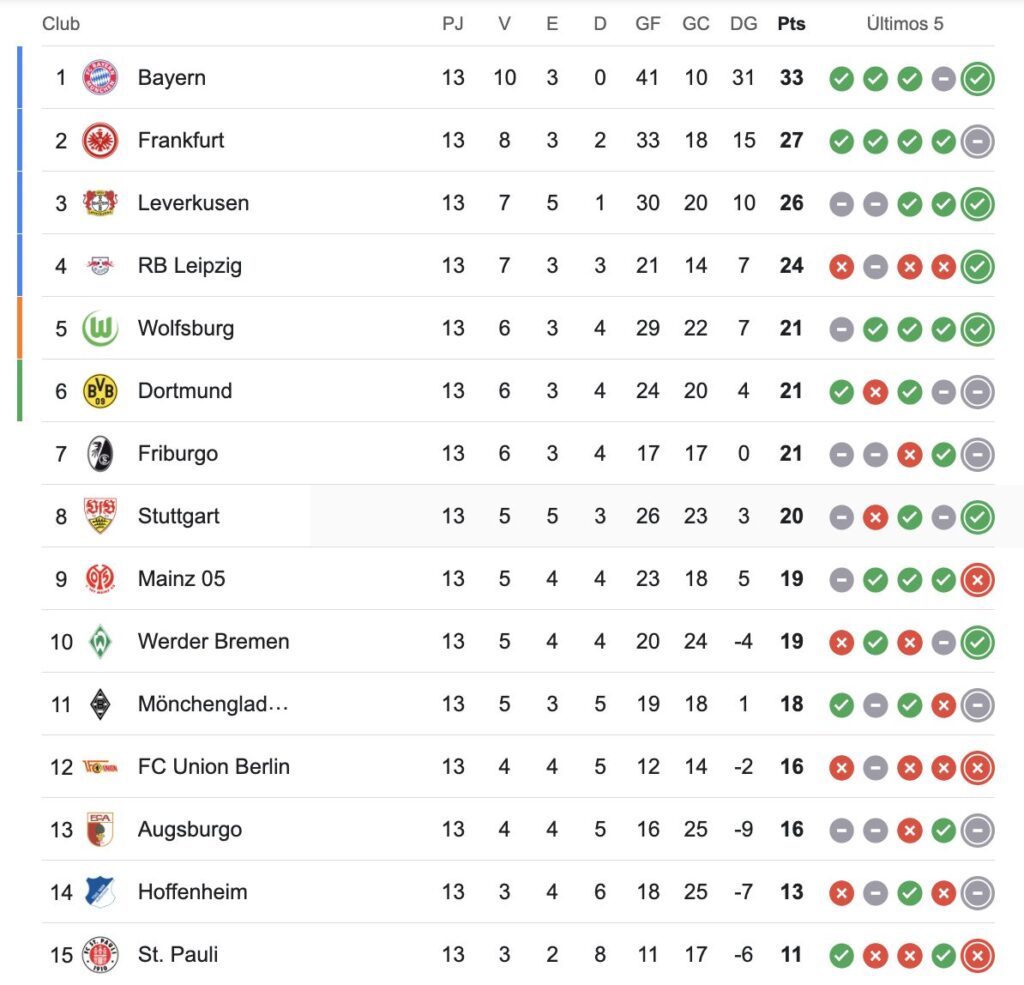Click the Werder Bremen diamond logo
1024x985 pixels.
(100, 641)
